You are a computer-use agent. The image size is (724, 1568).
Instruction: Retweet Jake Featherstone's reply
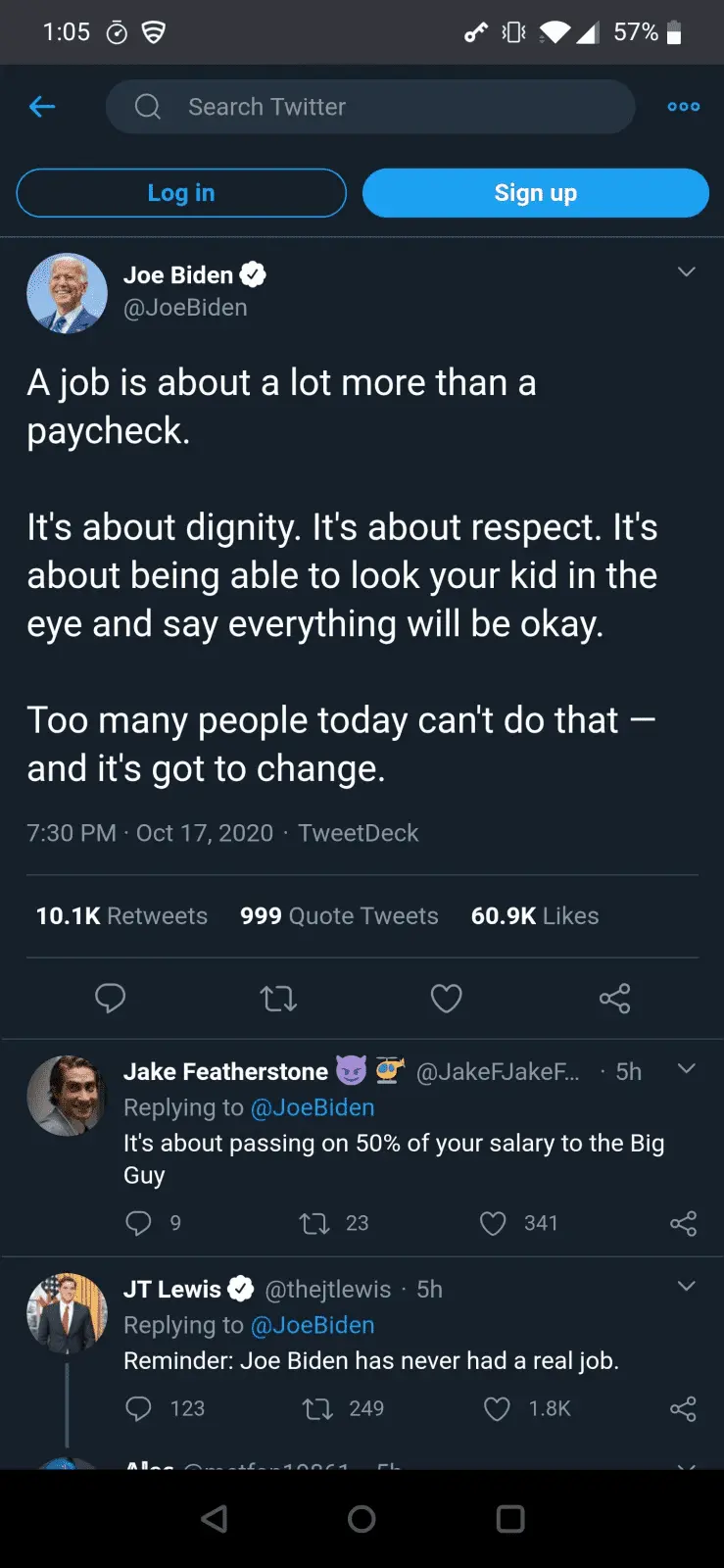pos(314,1223)
